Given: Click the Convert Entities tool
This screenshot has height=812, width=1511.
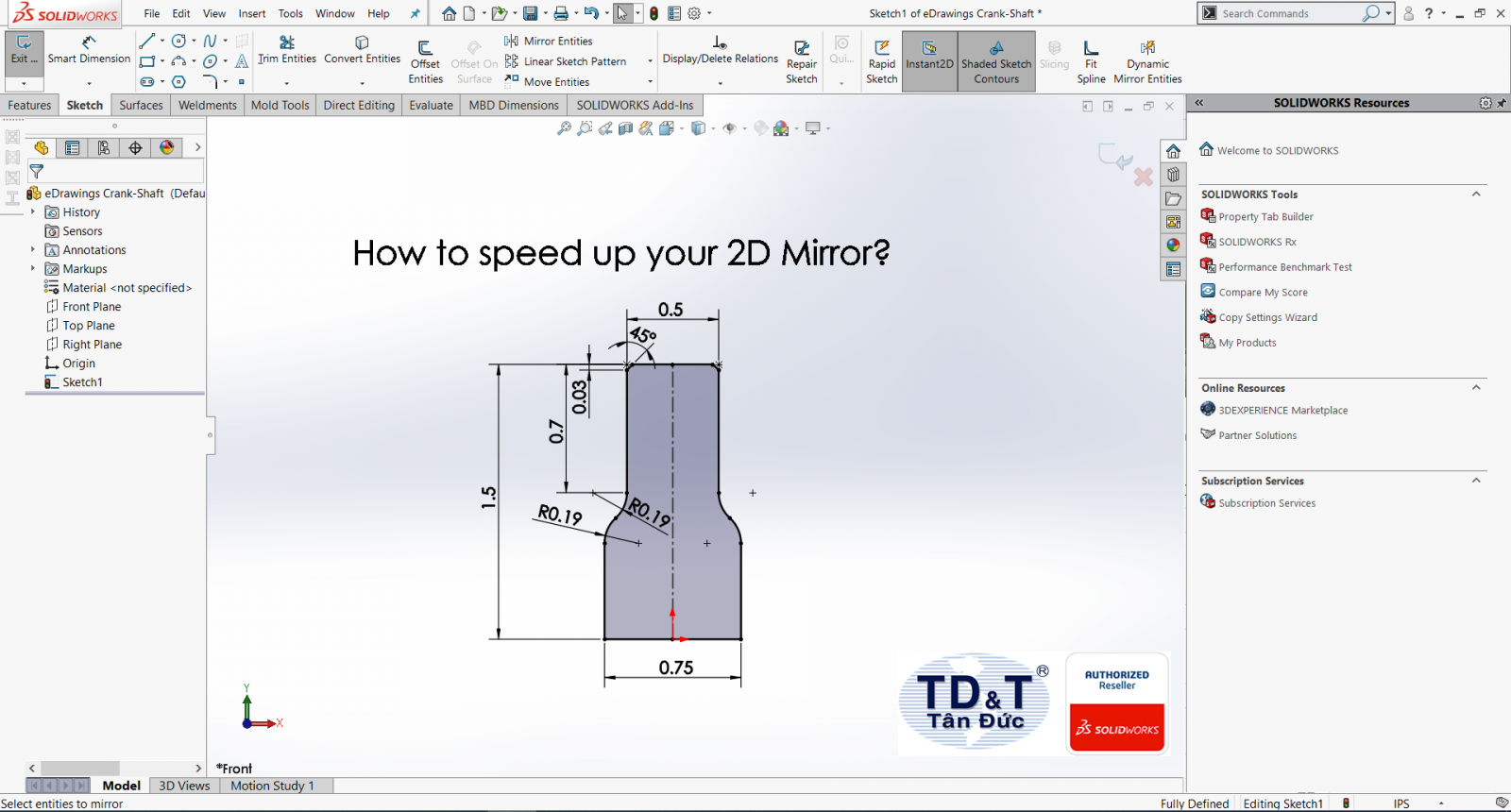Looking at the screenshot, I should pyautogui.click(x=363, y=50).
